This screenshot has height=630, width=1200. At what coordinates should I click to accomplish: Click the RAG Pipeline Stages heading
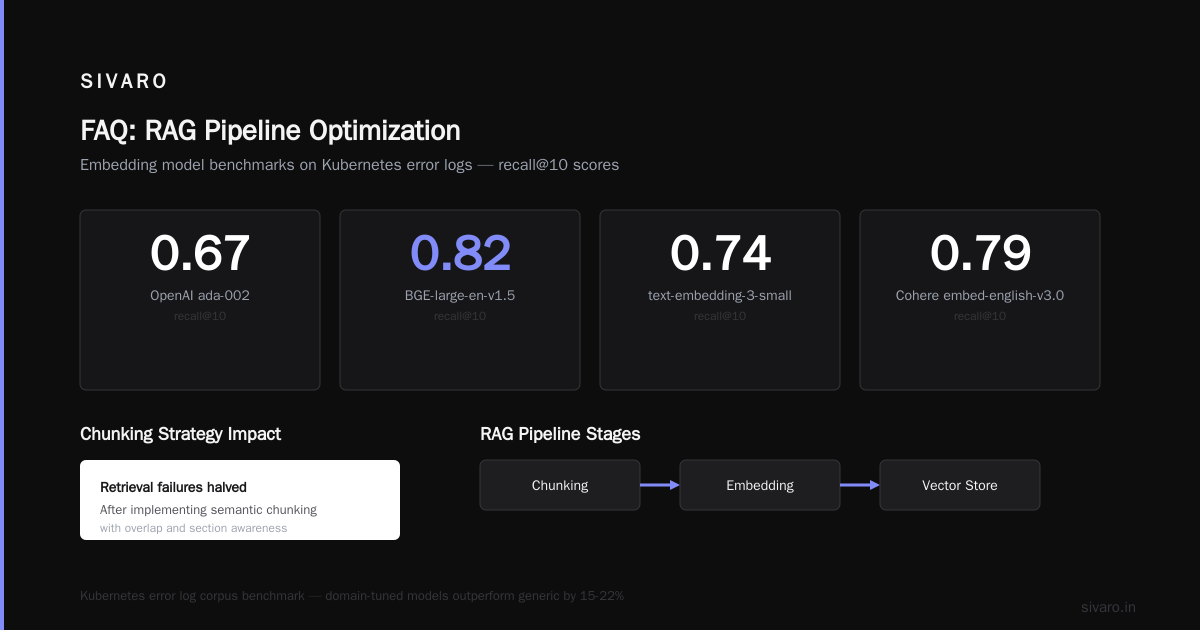[x=560, y=434]
